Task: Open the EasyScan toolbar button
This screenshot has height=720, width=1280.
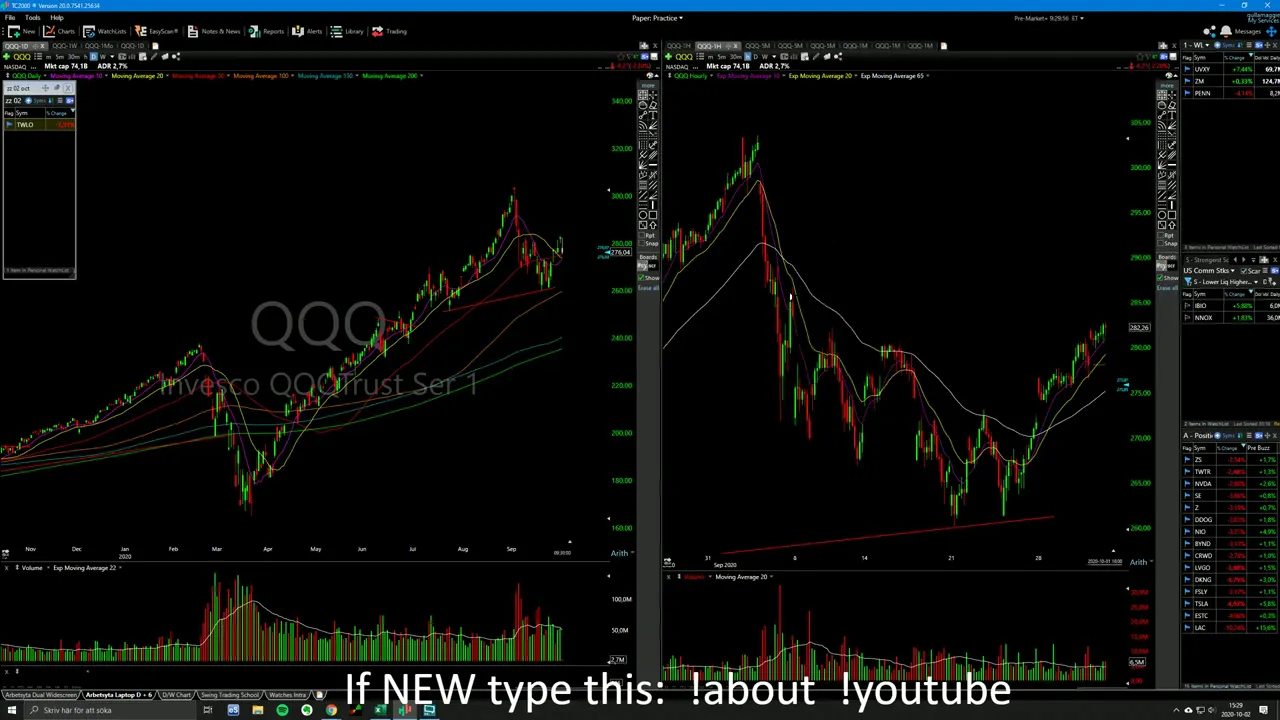Action: 155,31
